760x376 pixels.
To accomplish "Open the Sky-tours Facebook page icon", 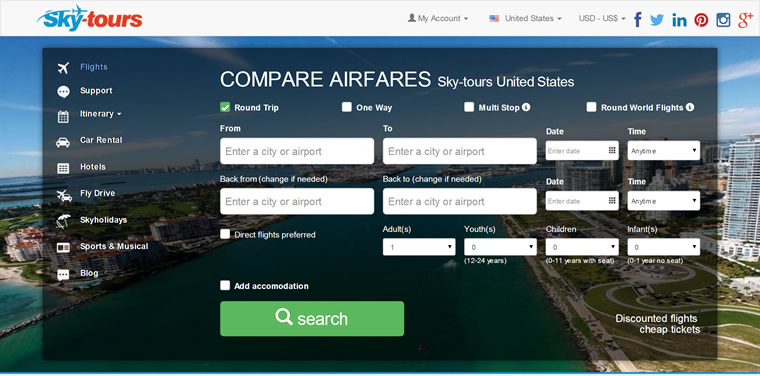I will pyautogui.click(x=638, y=19).
